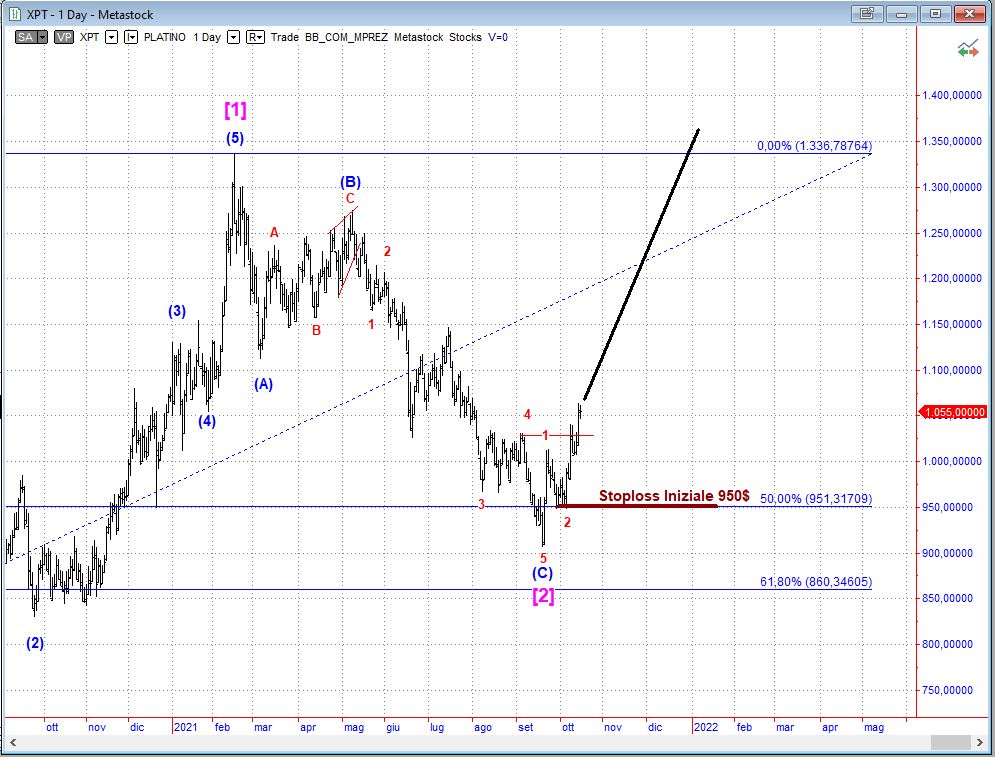Close the XPT chart window
995x757 pixels.
click(x=970, y=13)
